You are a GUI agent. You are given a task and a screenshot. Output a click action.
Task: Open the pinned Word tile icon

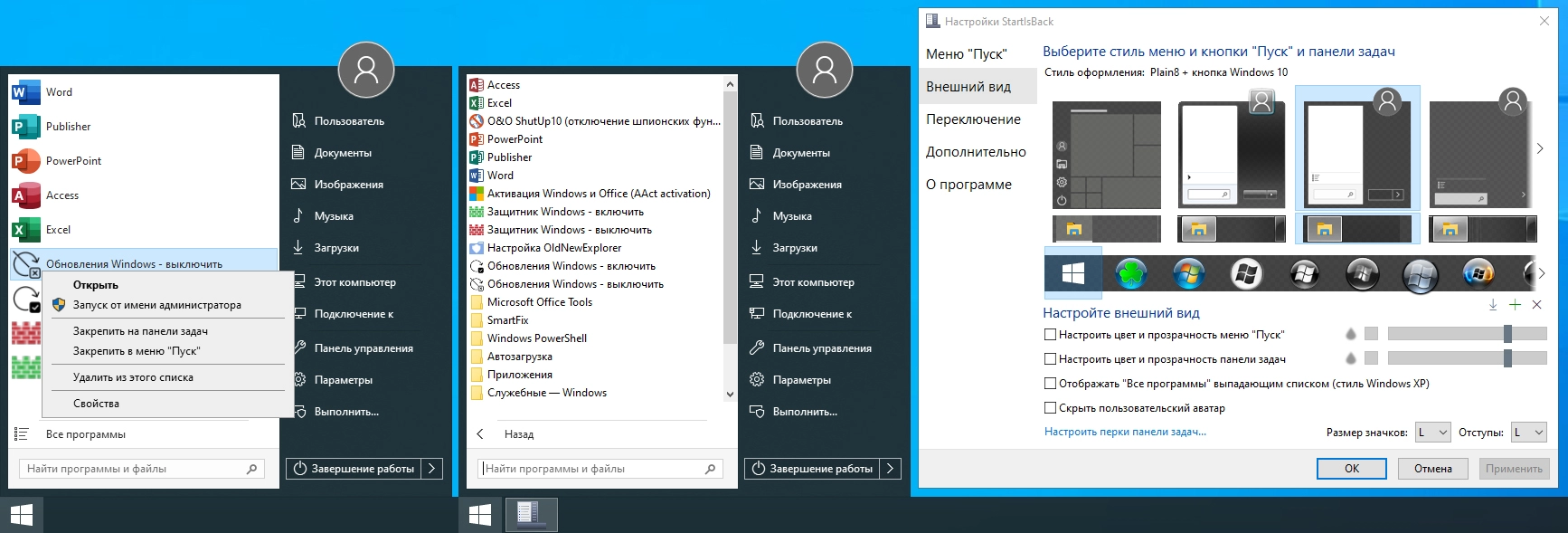(25, 92)
